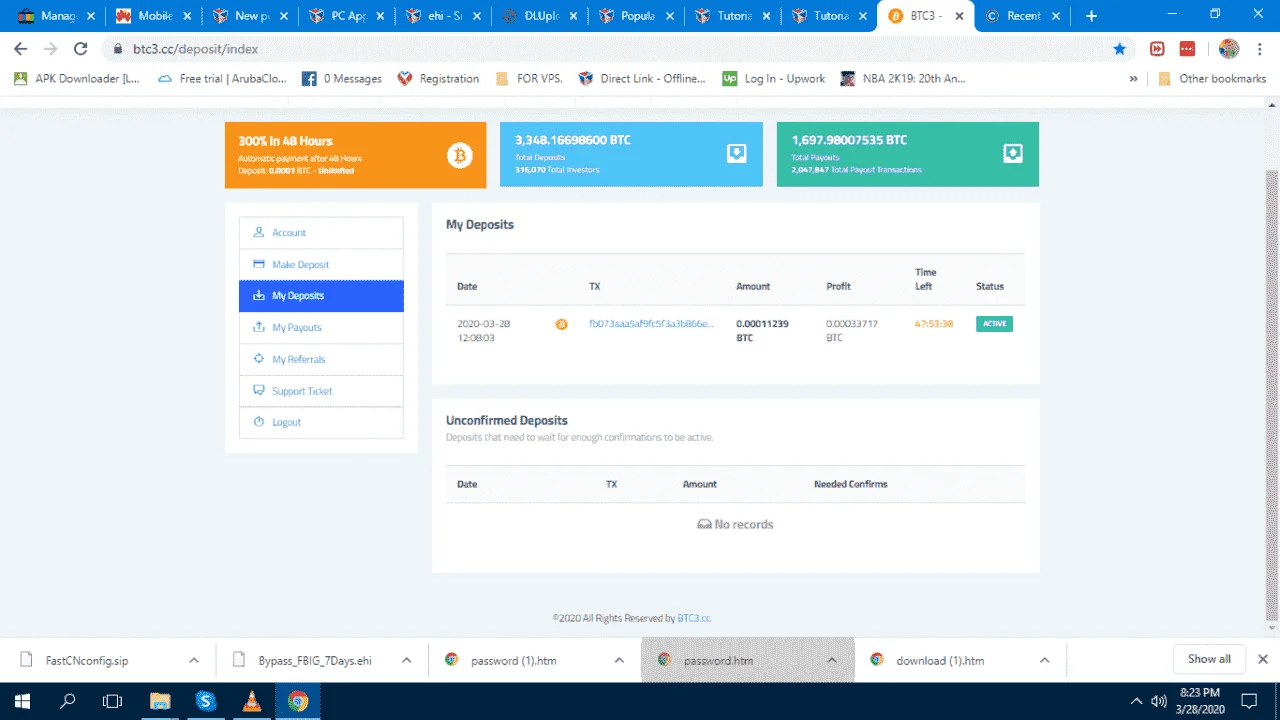This screenshot has width=1280, height=720.
Task: Open the Chrome profile avatar
Action: pos(1229,48)
